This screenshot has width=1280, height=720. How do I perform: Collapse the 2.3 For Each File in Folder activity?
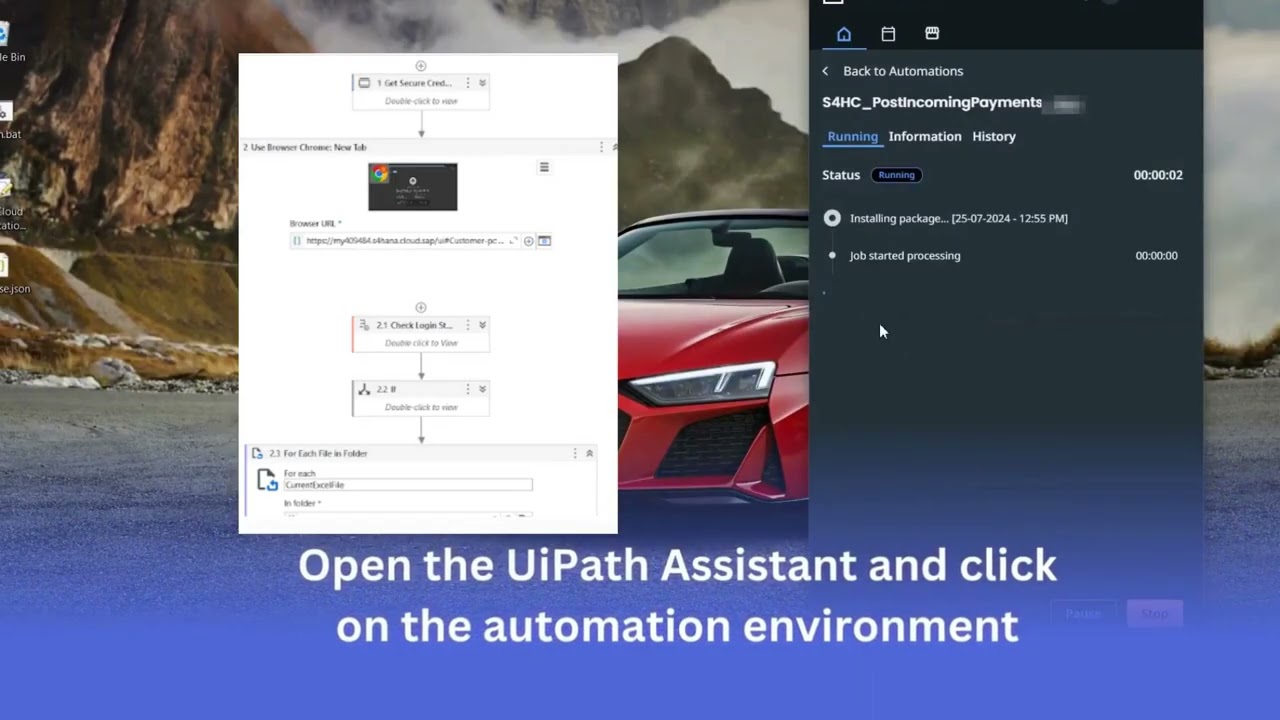pos(589,453)
